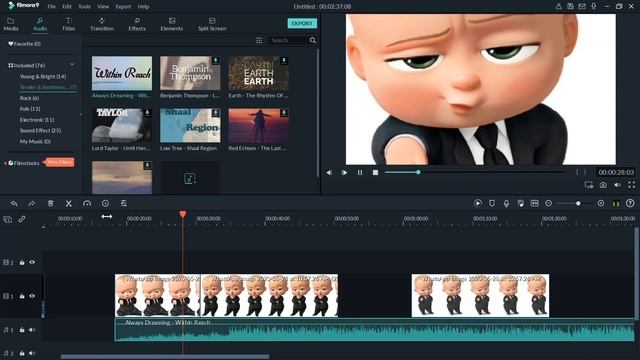Image resolution: width=640 pixels, height=360 pixels.
Task: Click the previous frame playback button
Action: coord(329,173)
